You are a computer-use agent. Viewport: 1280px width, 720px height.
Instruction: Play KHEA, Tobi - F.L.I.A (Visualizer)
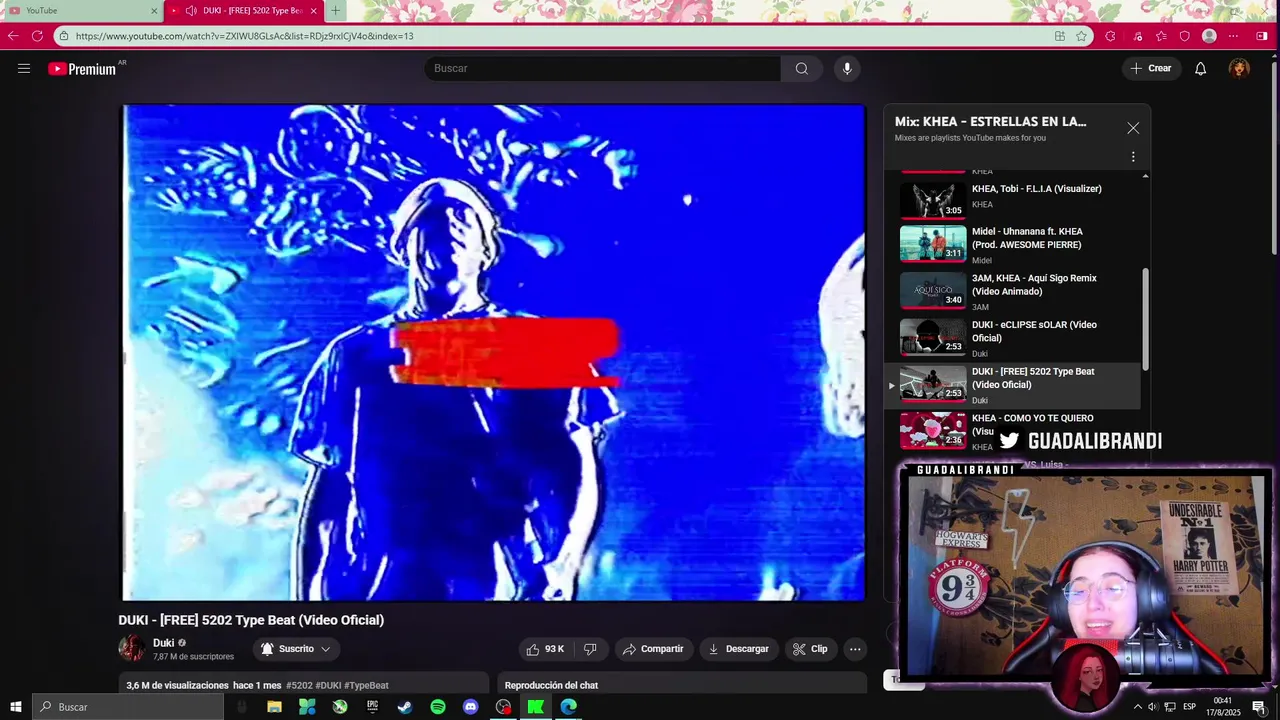(1037, 189)
